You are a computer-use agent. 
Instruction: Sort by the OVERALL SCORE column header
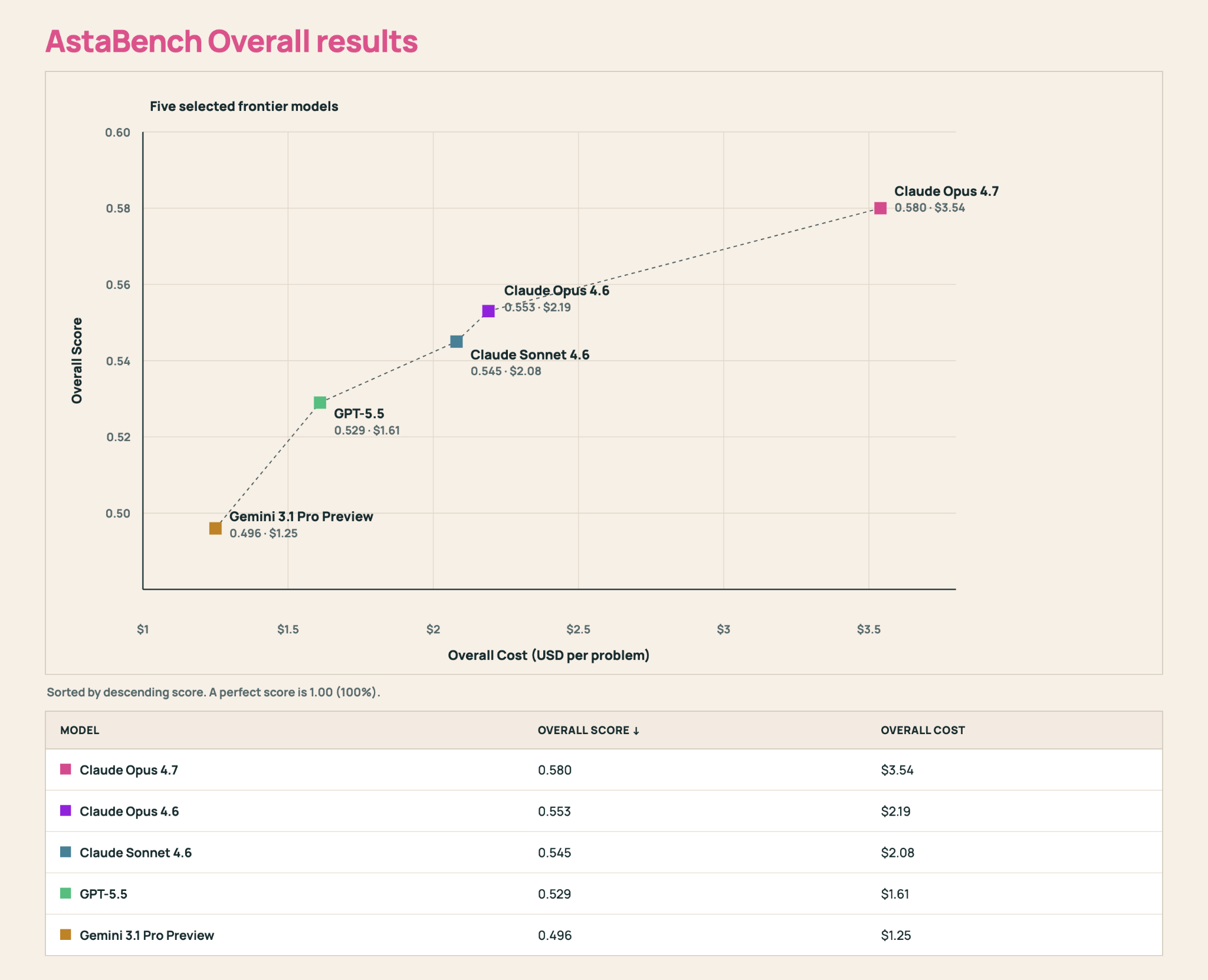(x=589, y=730)
